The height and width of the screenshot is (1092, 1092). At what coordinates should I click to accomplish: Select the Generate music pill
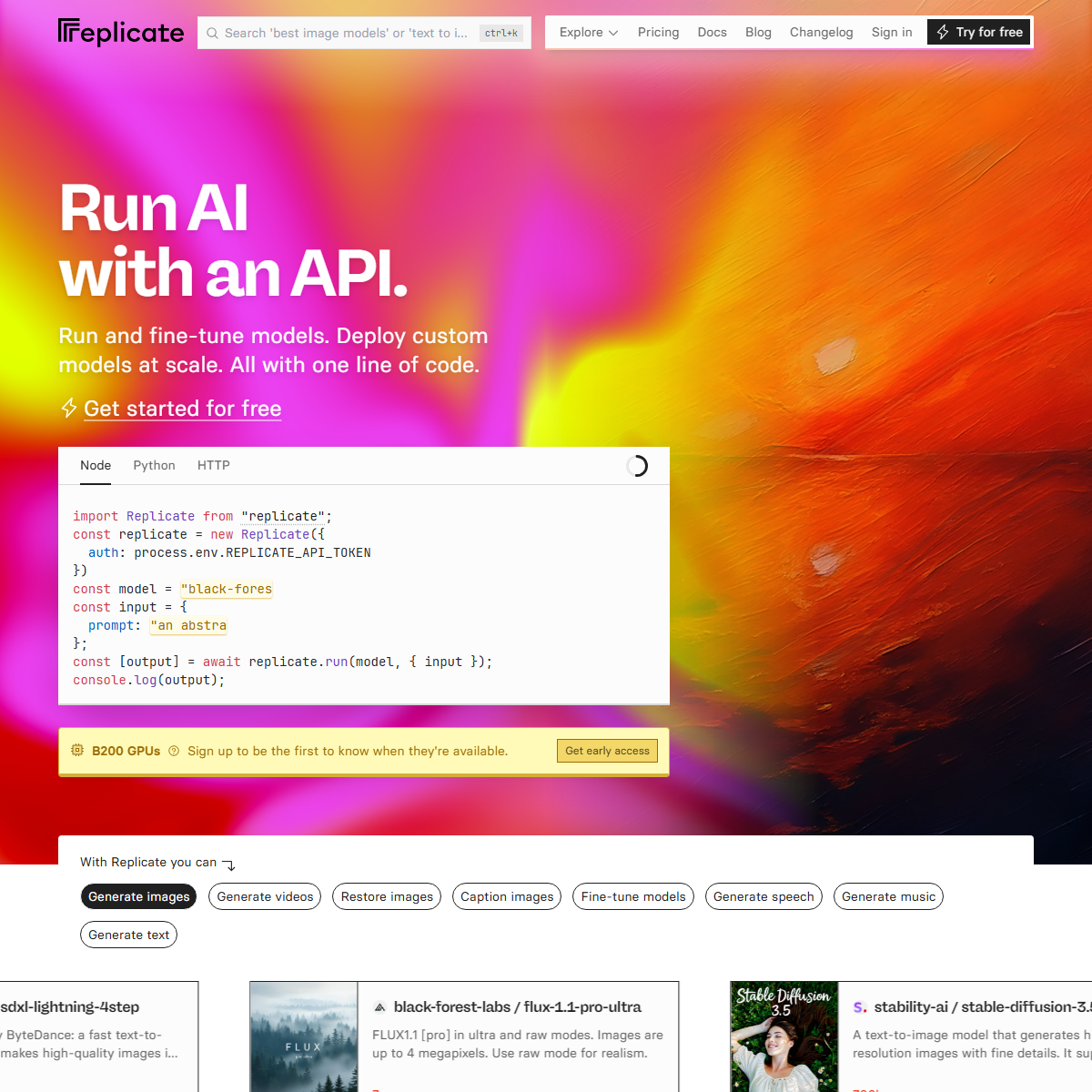[x=888, y=896]
